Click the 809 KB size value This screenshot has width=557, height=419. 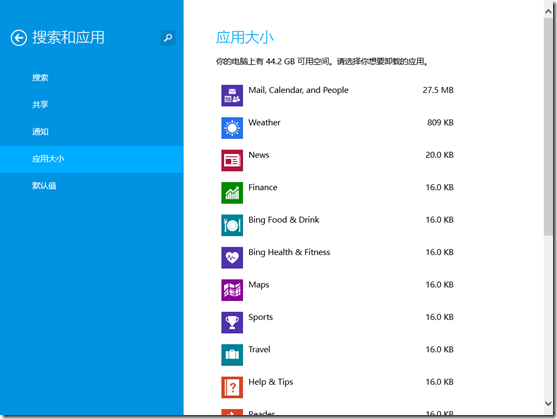point(440,123)
